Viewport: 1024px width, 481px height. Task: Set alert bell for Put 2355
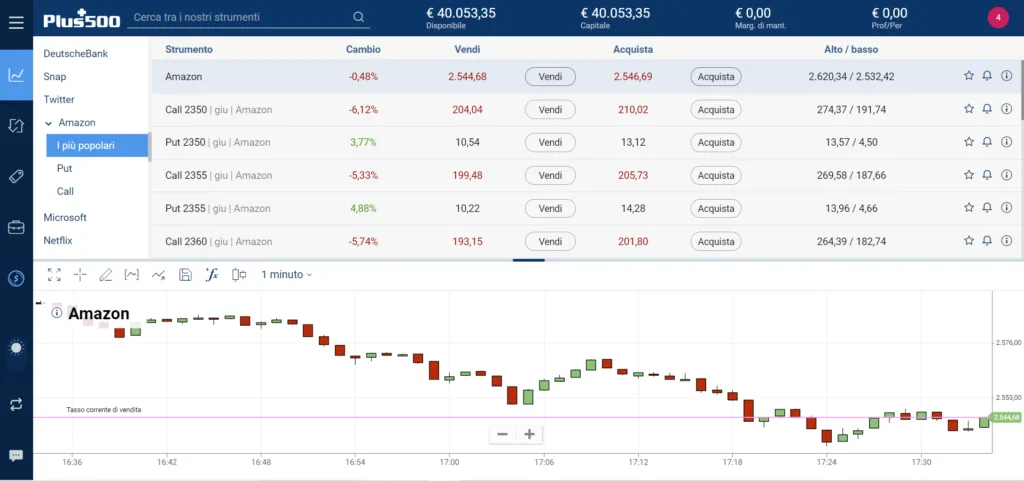987,208
